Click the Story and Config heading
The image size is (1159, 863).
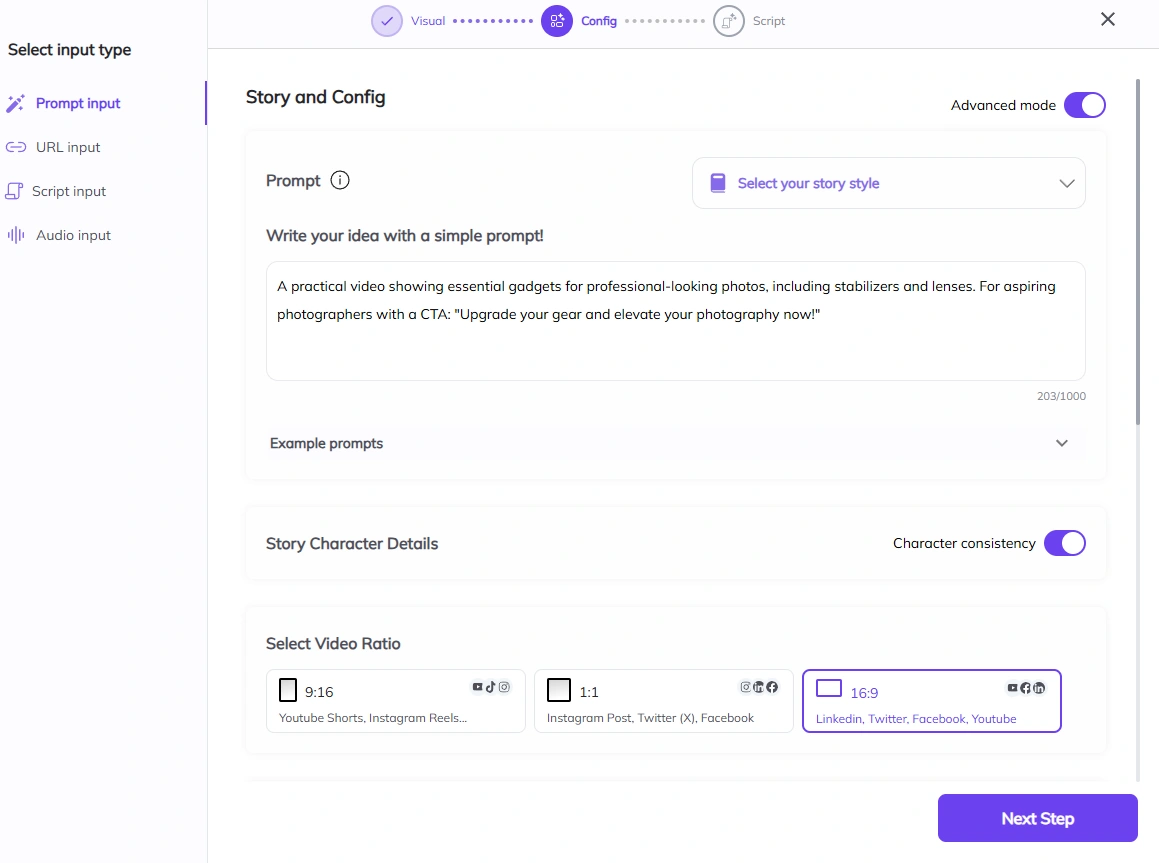coord(315,98)
